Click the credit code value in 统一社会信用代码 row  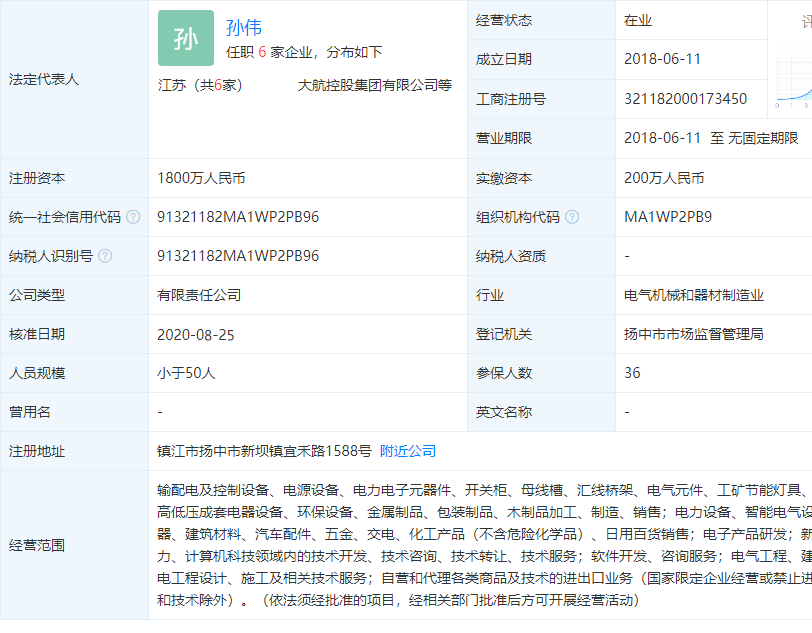(x=238, y=217)
